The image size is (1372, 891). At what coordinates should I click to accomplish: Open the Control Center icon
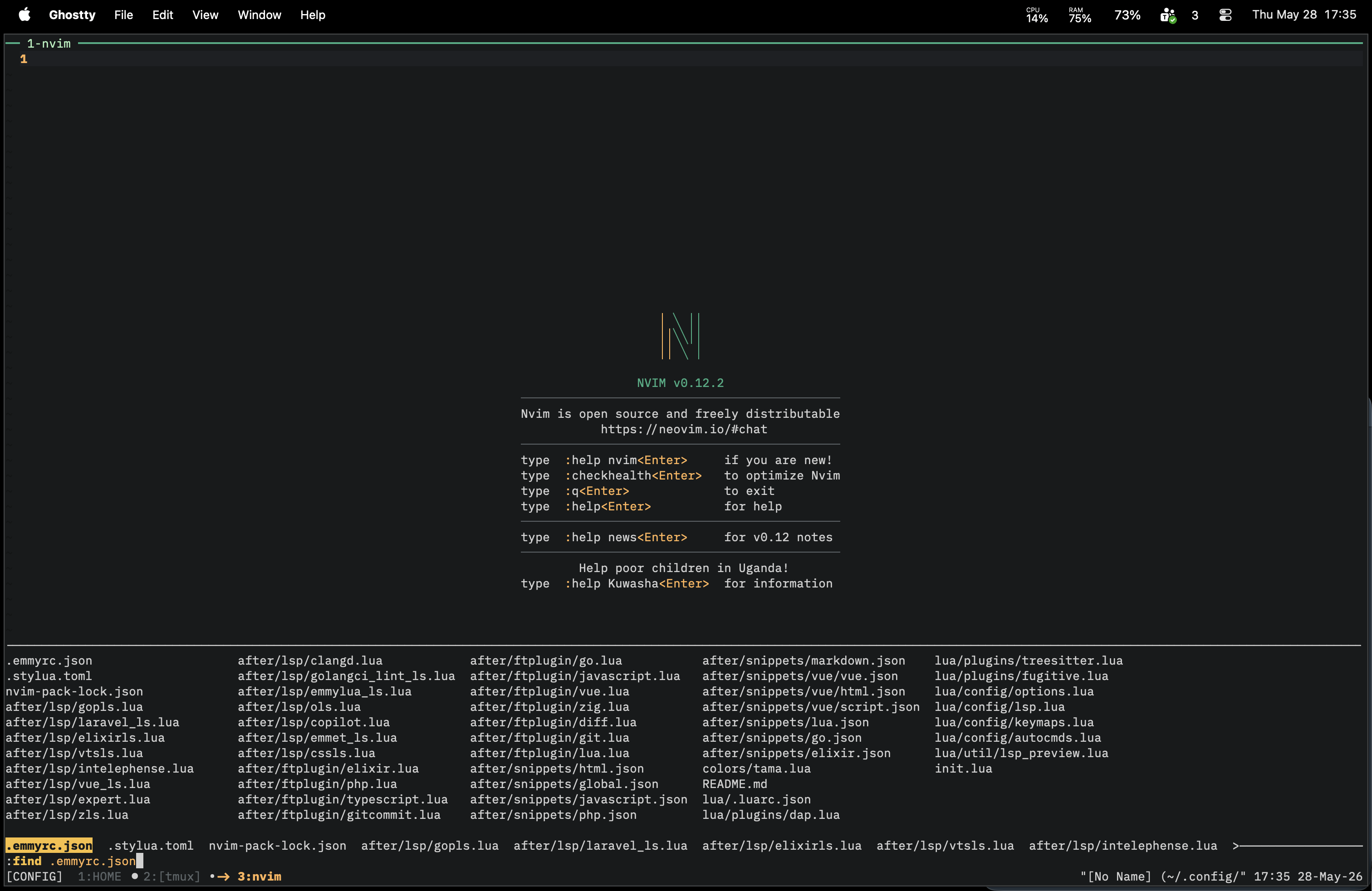coord(1225,15)
